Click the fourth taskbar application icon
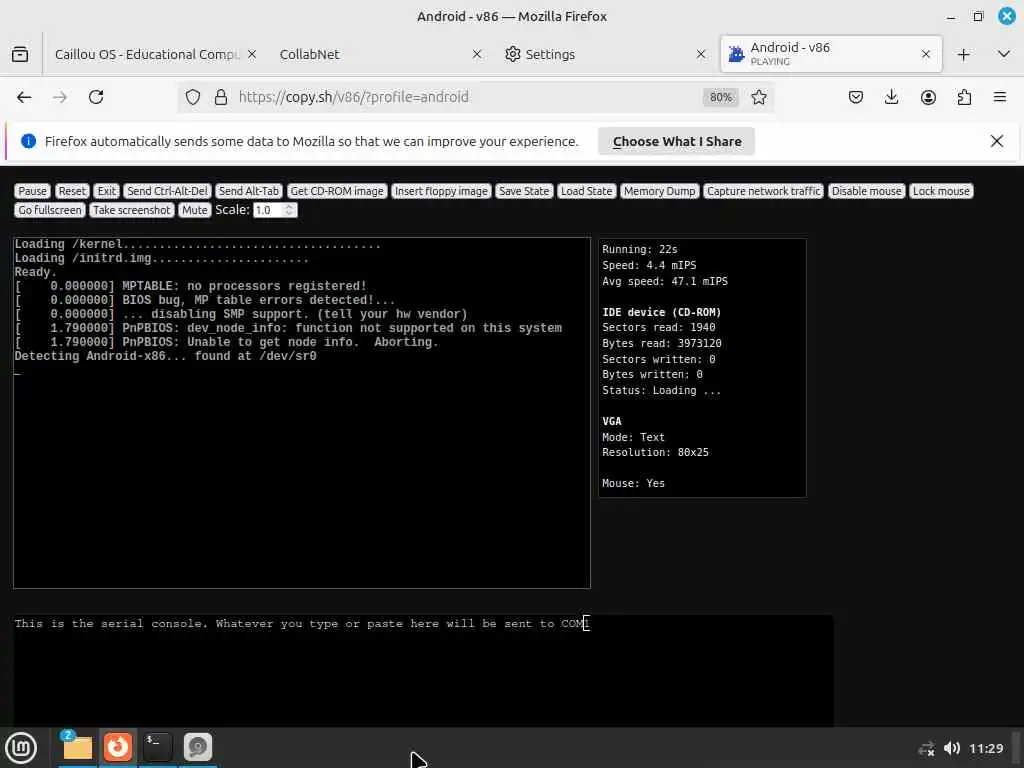The height and width of the screenshot is (768, 1024). pyautogui.click(x=197, y=747)
